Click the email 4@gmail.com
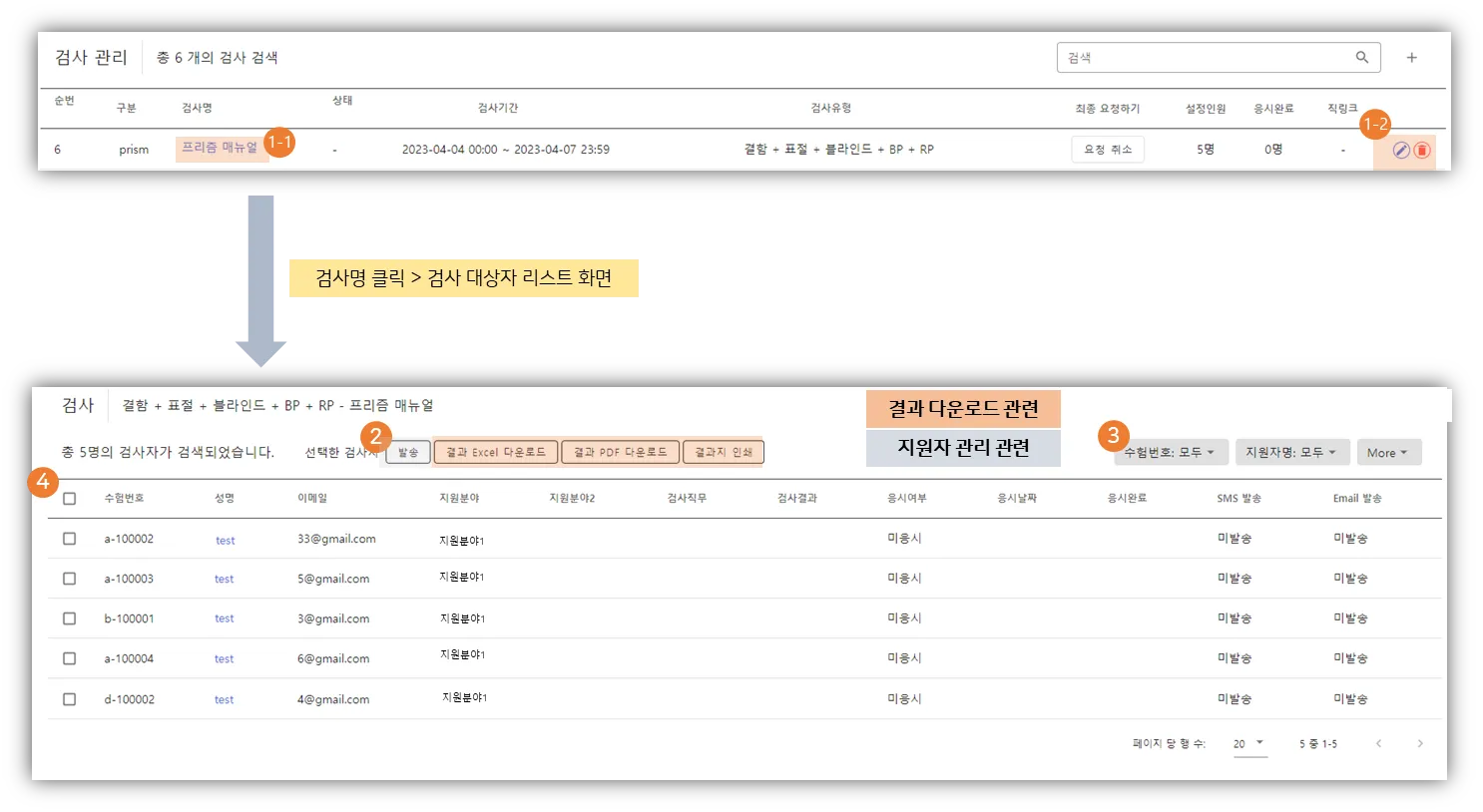This screenshot has width=1483, height=812. tap(333, 699)
